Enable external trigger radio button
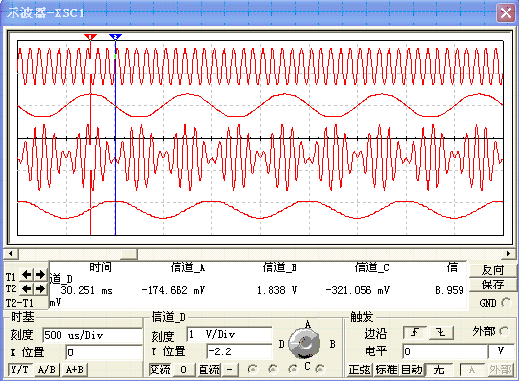519x382 pixels. click(x=504, y=331)
